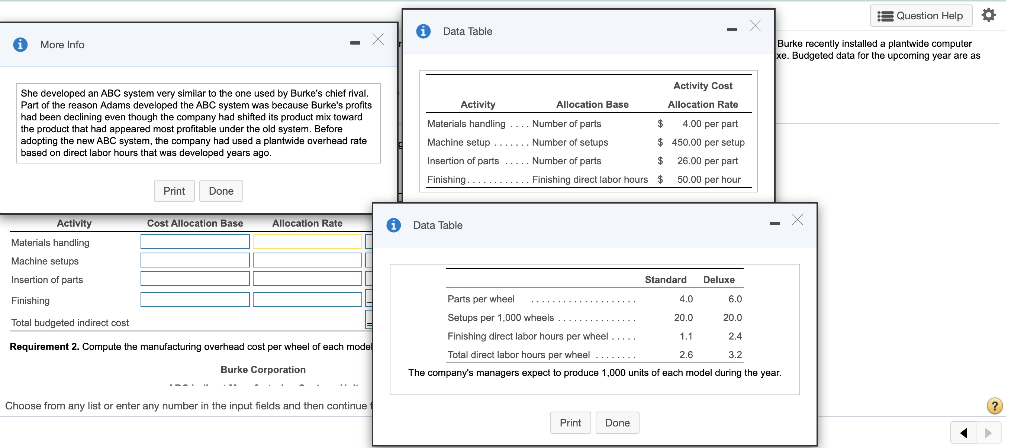Select Machine setups cost allocation base field
1024x448 pixels.
[x=195, y=260]
